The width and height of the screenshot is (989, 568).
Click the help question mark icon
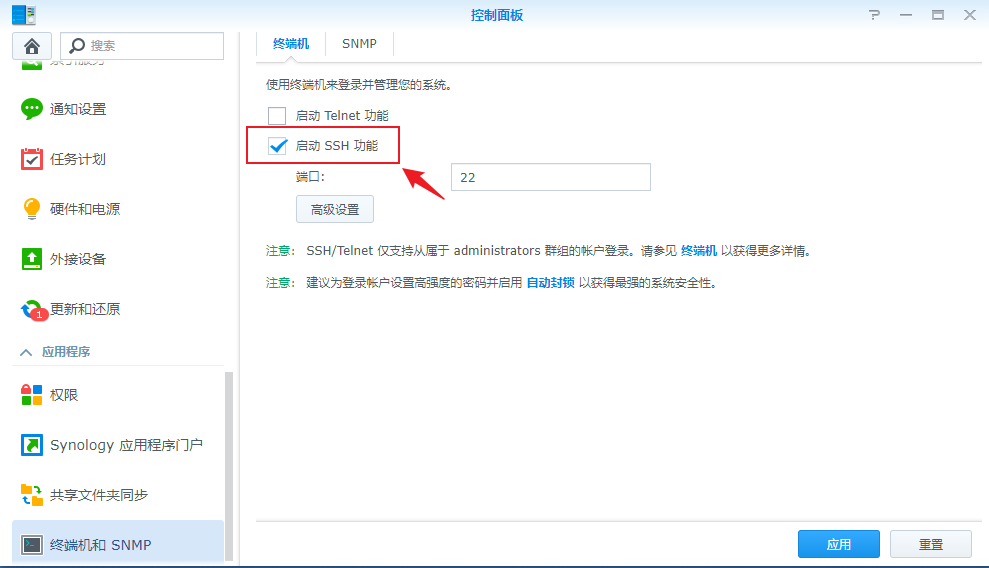click(x=874, y=15)
